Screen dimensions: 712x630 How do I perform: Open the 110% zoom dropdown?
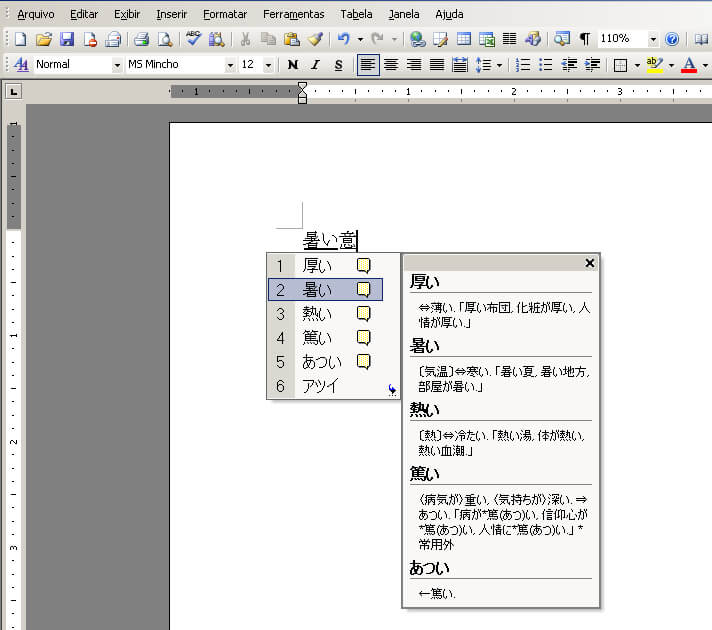(x=653, y=40)
